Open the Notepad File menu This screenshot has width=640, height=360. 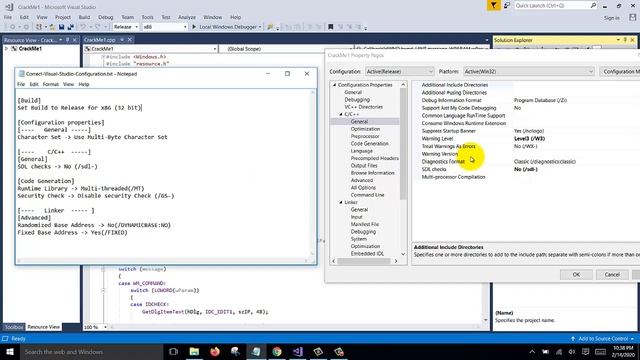(21, 84)
